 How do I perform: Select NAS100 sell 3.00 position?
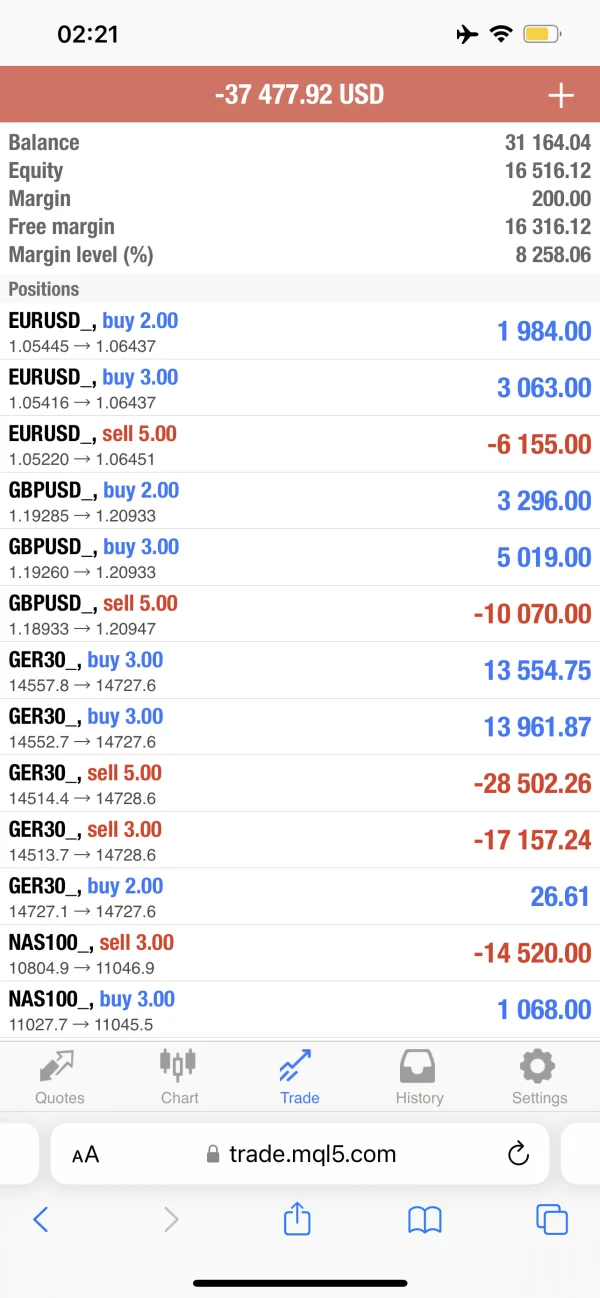(x=300, y=953)
